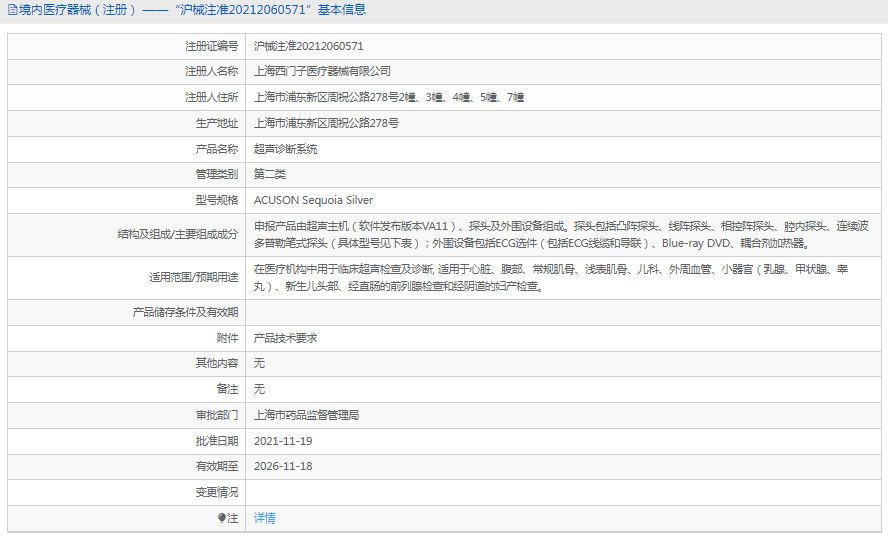Click attachment value 产品技术要求
This screenshot has height=540, width=888.
pyautogui.click(x=285, y=338)
